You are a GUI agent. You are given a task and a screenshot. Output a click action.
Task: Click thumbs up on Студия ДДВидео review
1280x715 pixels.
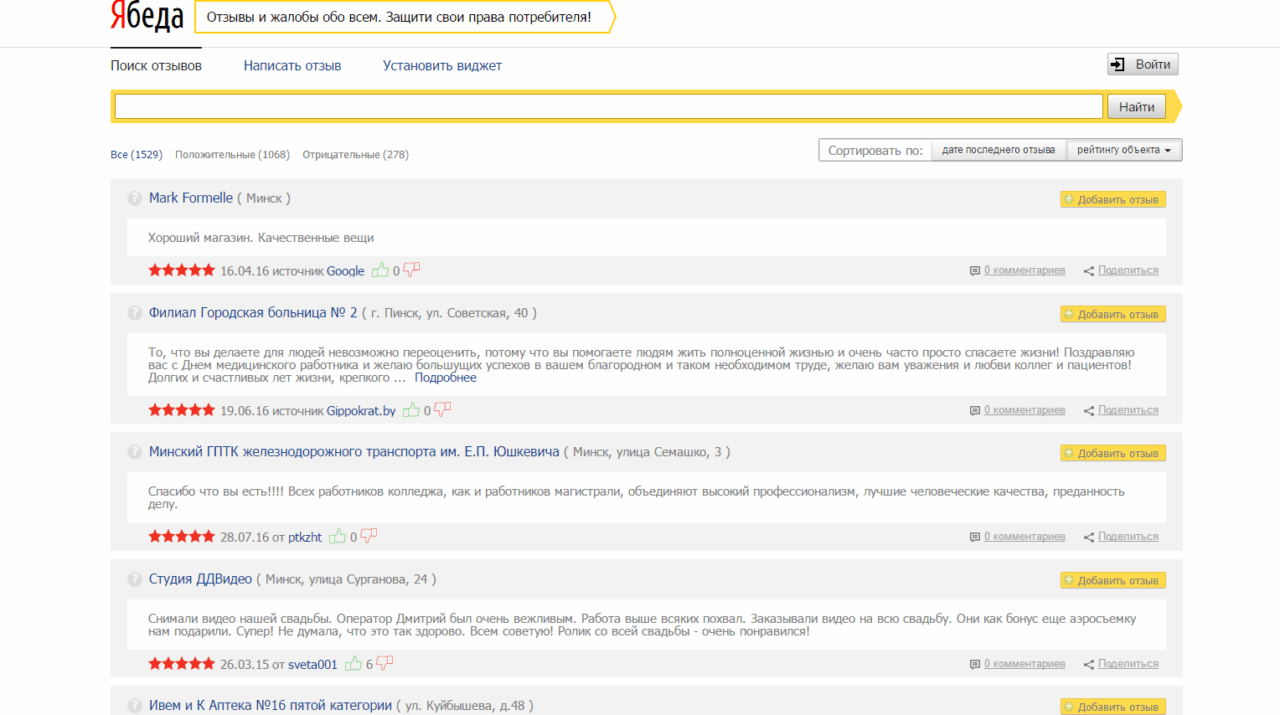pyautogui.click(x=353, y=663)
